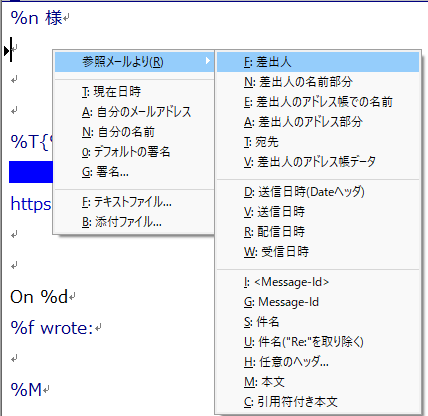Pick A: 差出人のアドレス部分
The height and width of the screenshot is (416, 428).
point(318,122)
